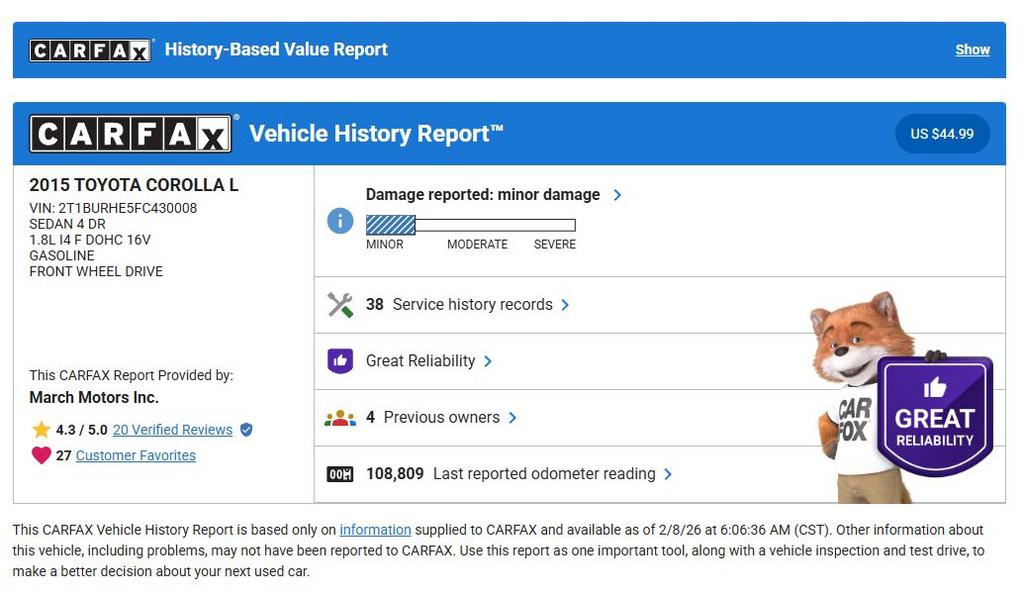This screenshot has height=597, width=1024.
Task: Click the wrench and screwdriver service icon
Action: tap(340, 305)
